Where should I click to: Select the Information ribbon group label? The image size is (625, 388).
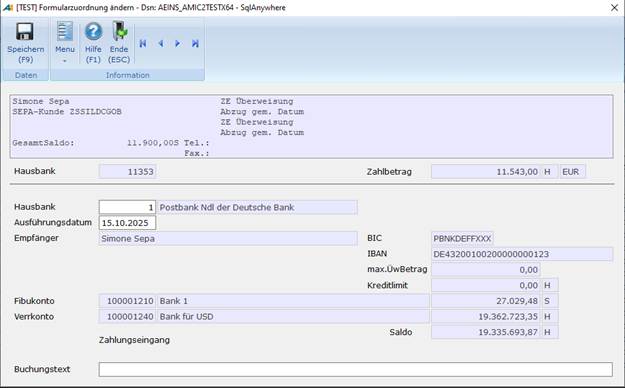pyautogui.click(x=128, y=75)
